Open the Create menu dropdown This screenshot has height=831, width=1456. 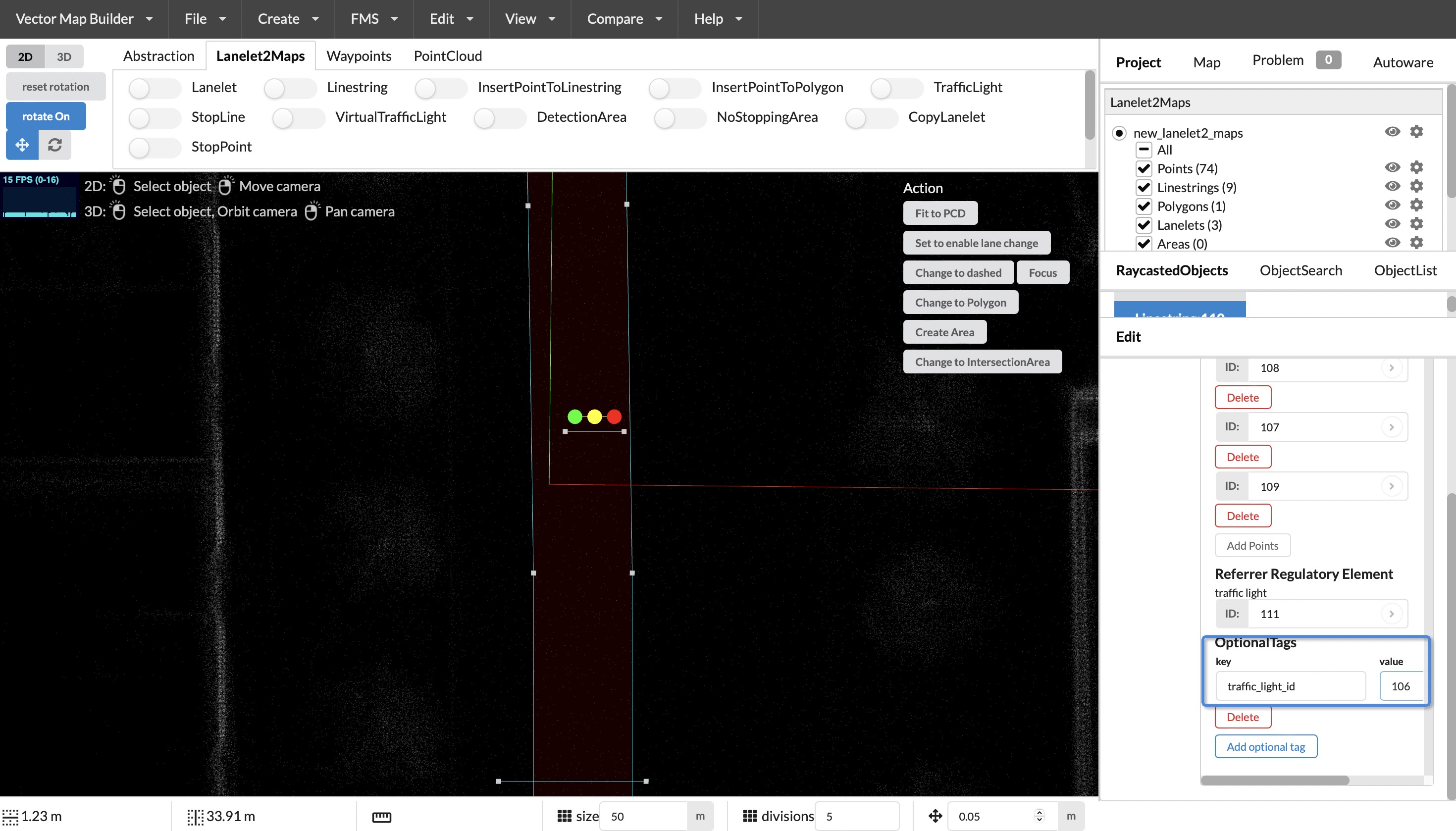(288, 19)
